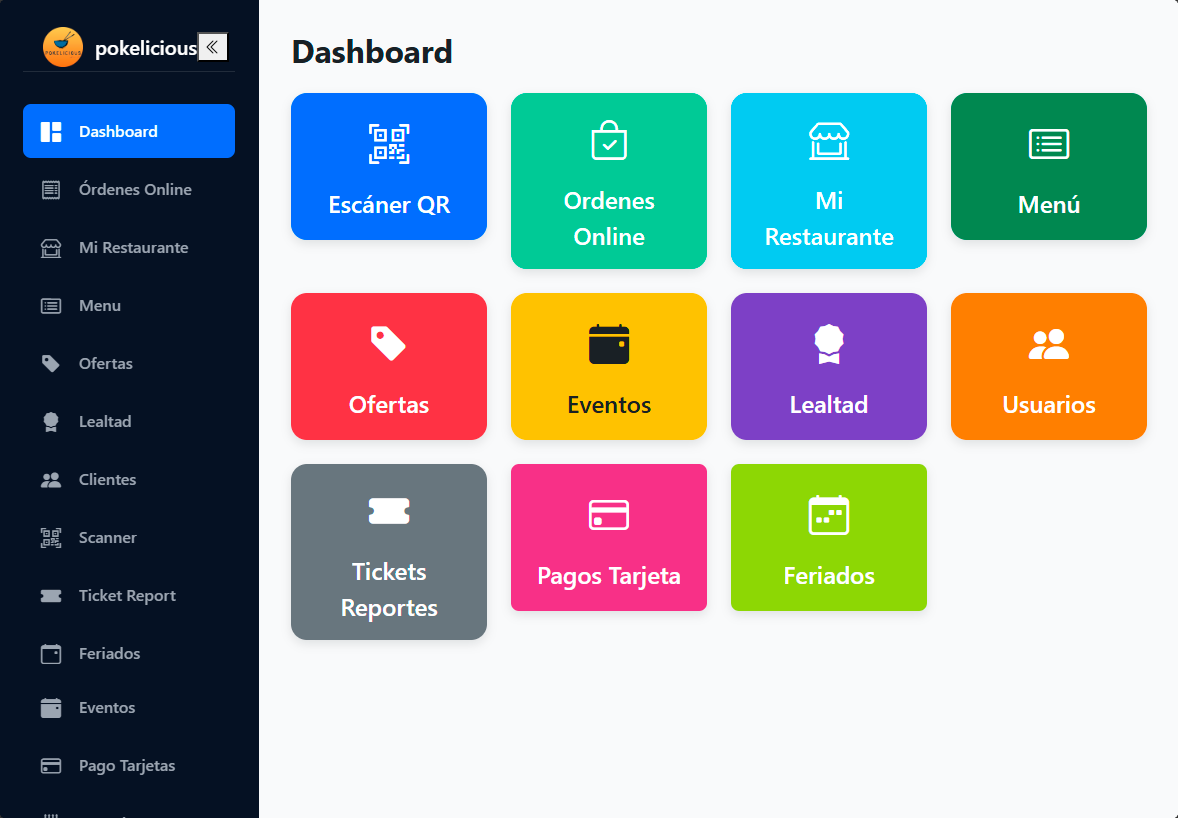
Task: Collapse the sidebar with the double-chevron button
Action: point(212,46)
